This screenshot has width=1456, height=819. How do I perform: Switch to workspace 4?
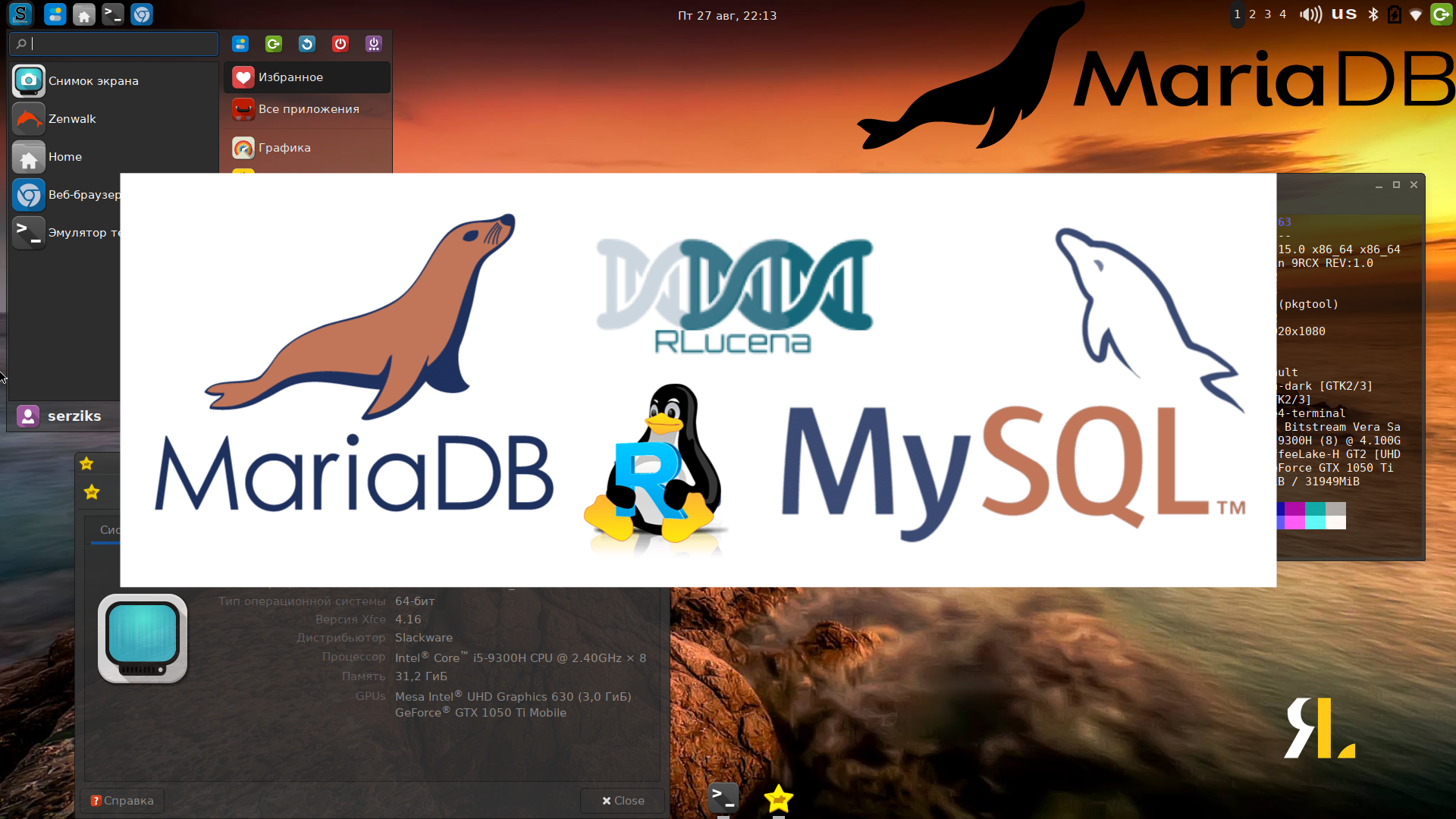[x=1282, y=14]
